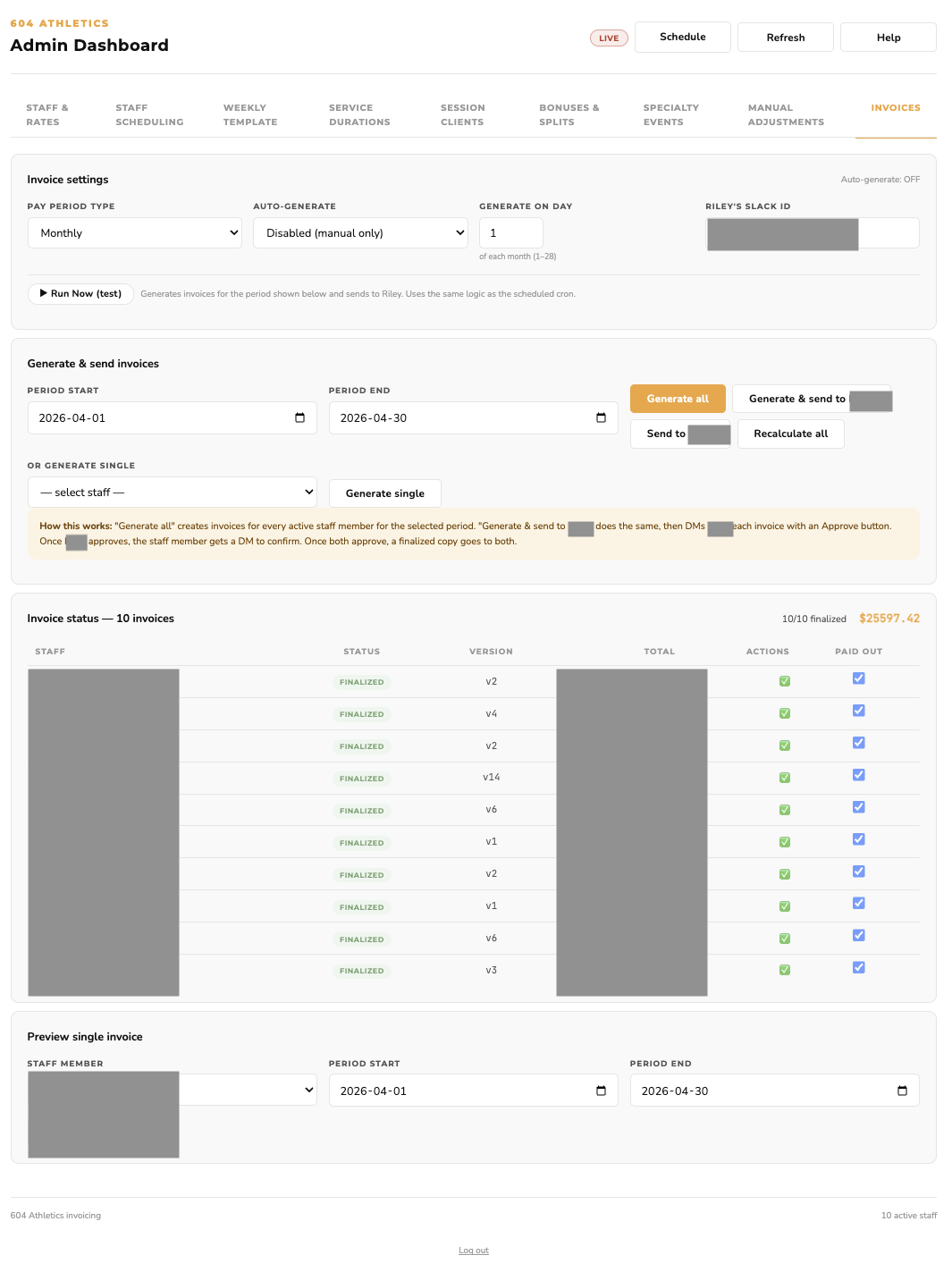This screenshot has height=1272, width=952.
Task: Toggle Paid Out checkbox for v3 invoice
Action: 859,967
